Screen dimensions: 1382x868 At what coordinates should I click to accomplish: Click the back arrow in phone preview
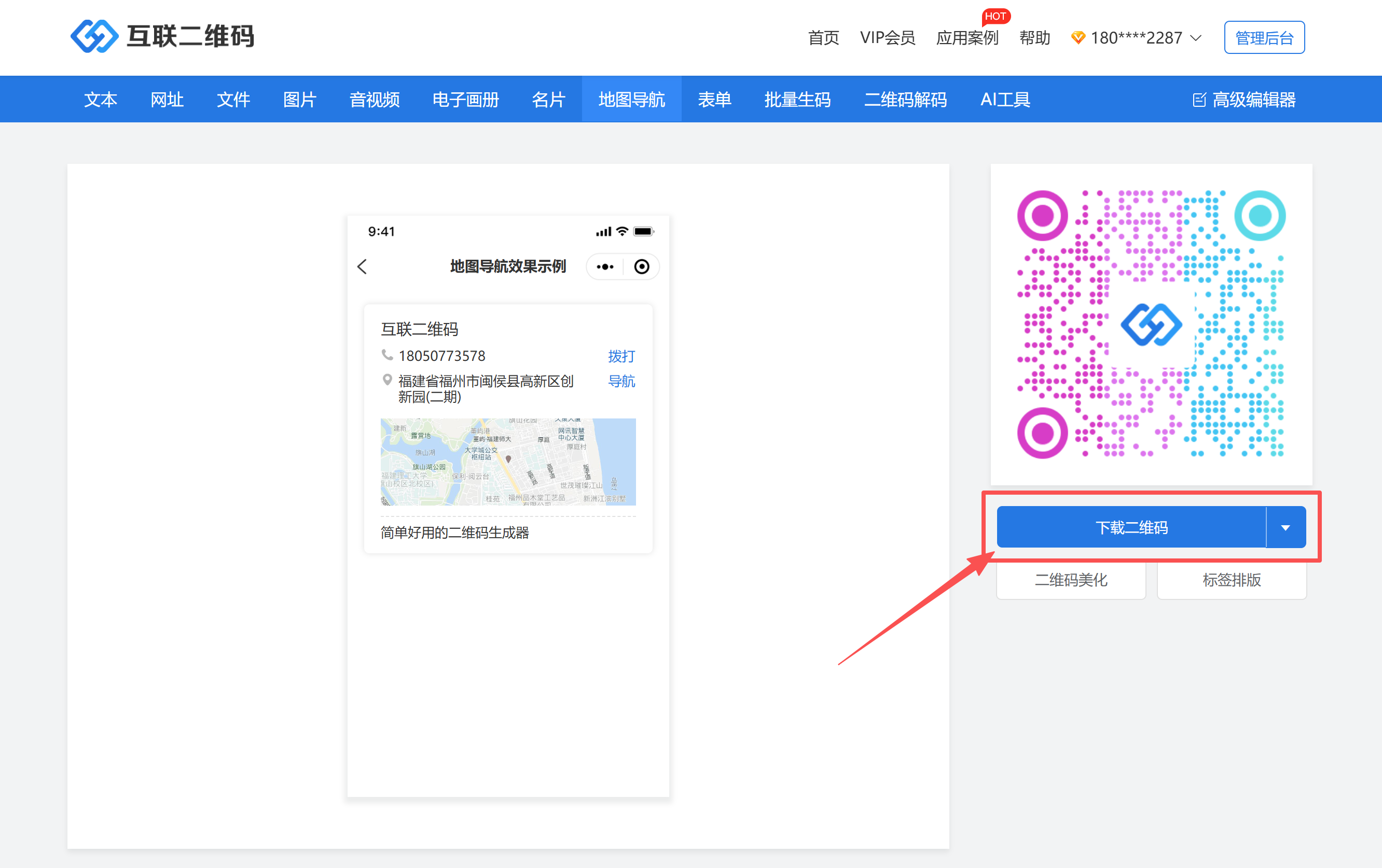[x=362, y=267]
